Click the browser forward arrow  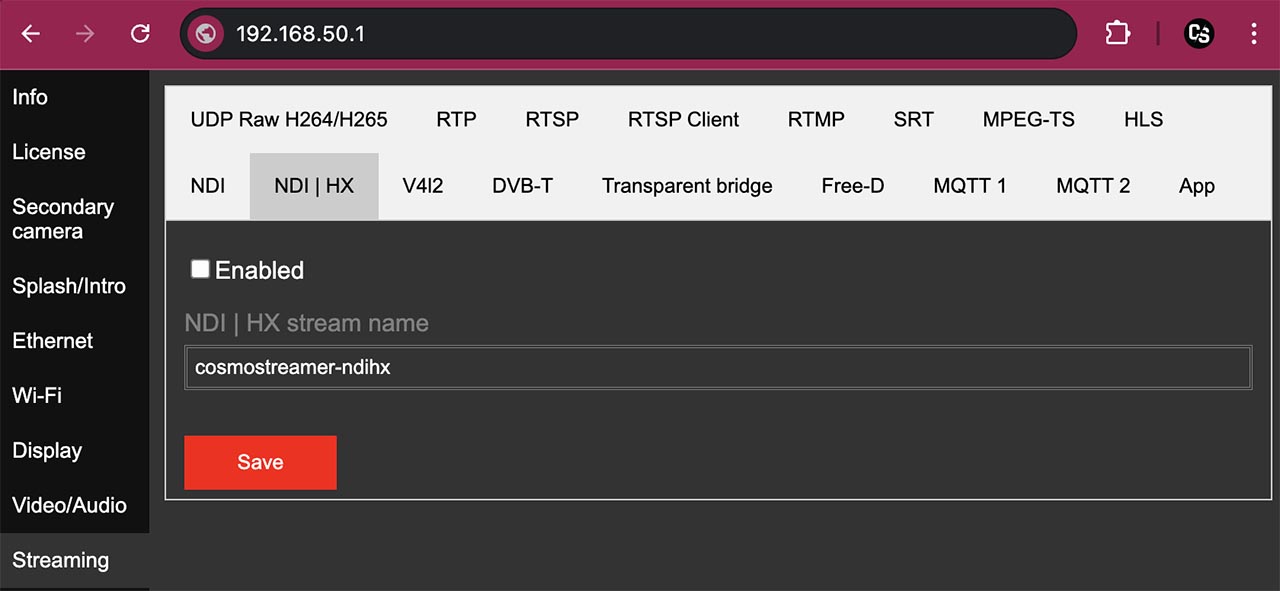click(86, 34)
